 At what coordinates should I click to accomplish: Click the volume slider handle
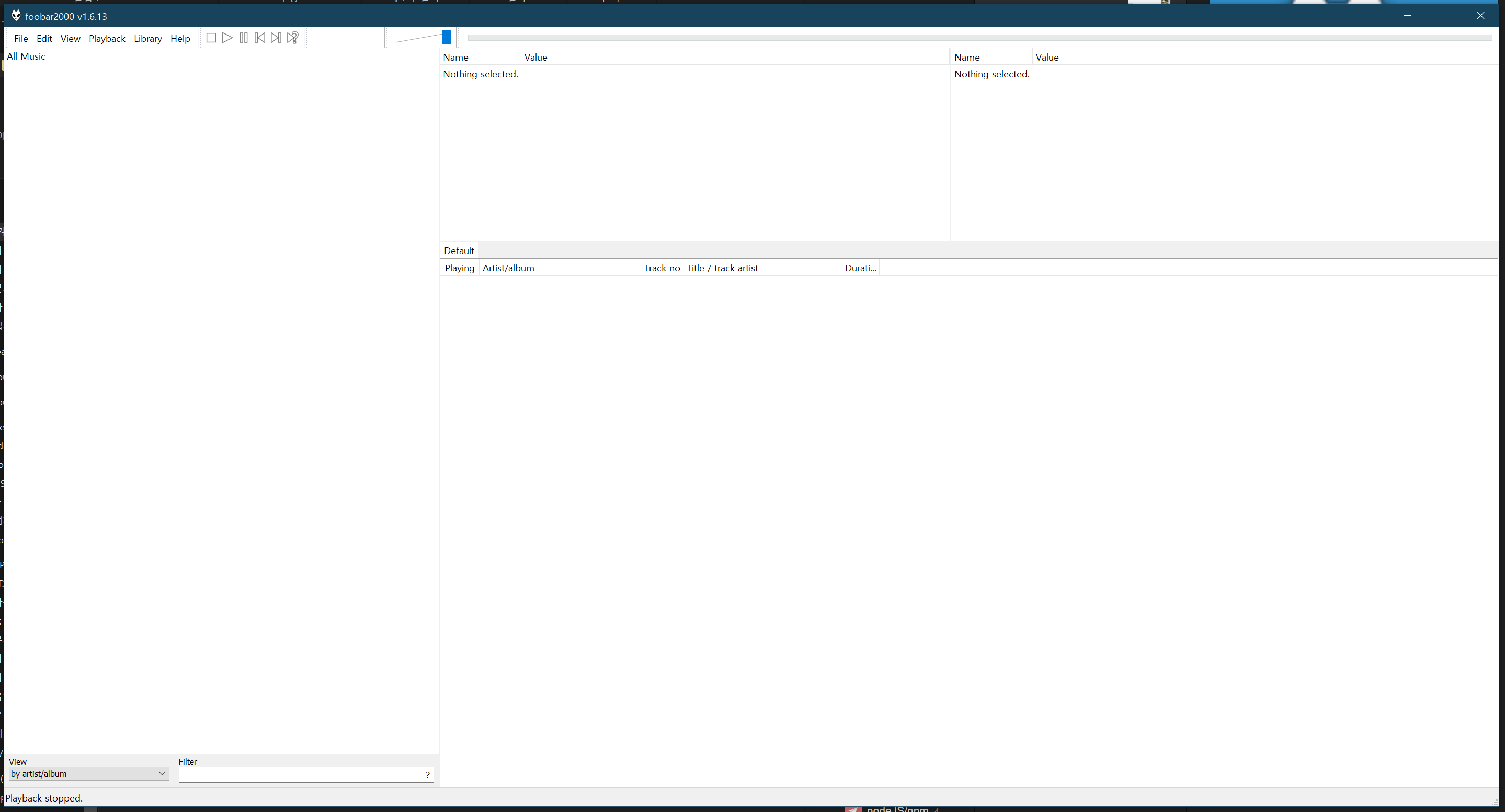447,38
